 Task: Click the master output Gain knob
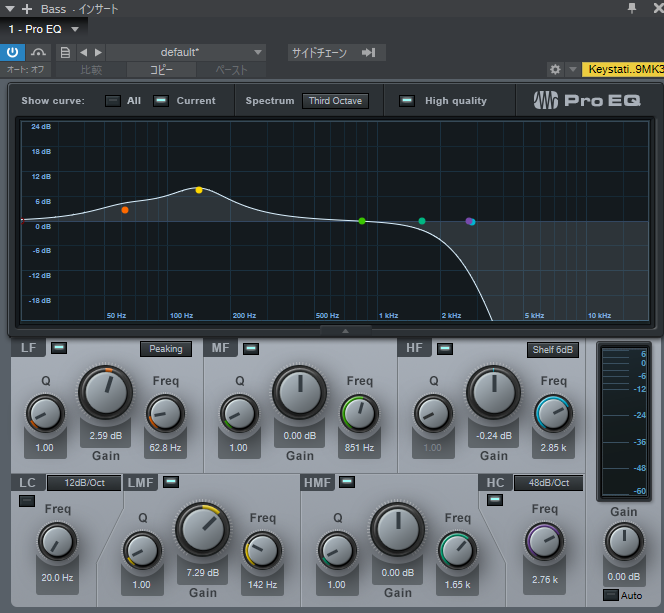point(624,541)
